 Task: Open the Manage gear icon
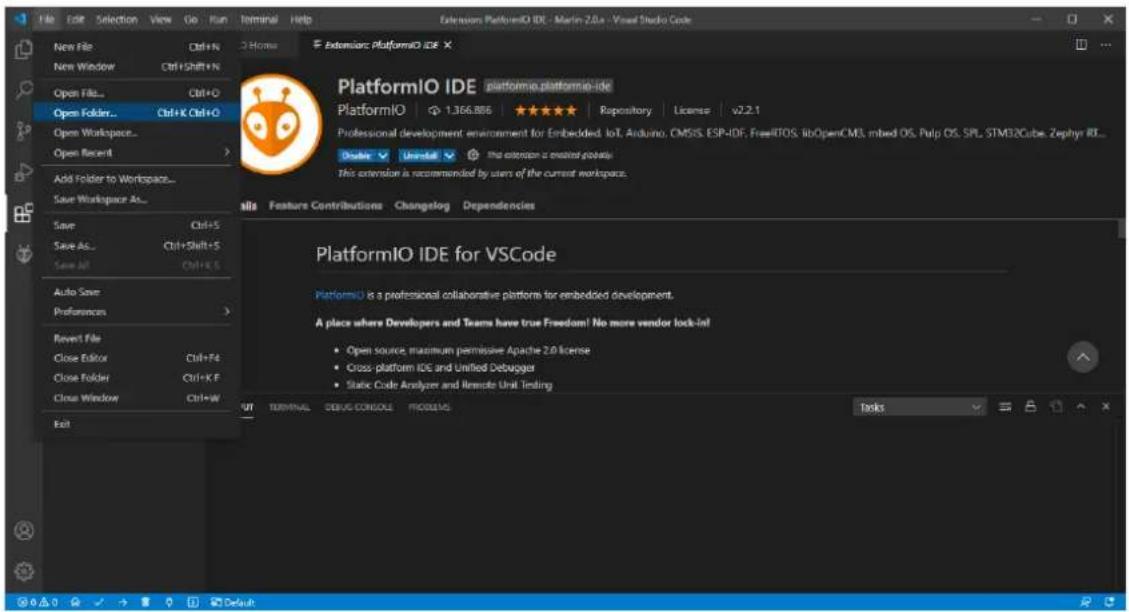24,571
